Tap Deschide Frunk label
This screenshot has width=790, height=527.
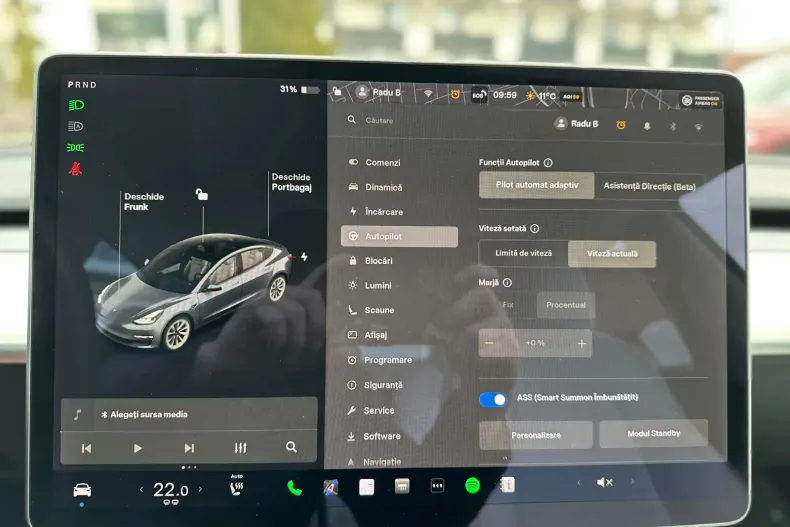click(x=144, y=202)
